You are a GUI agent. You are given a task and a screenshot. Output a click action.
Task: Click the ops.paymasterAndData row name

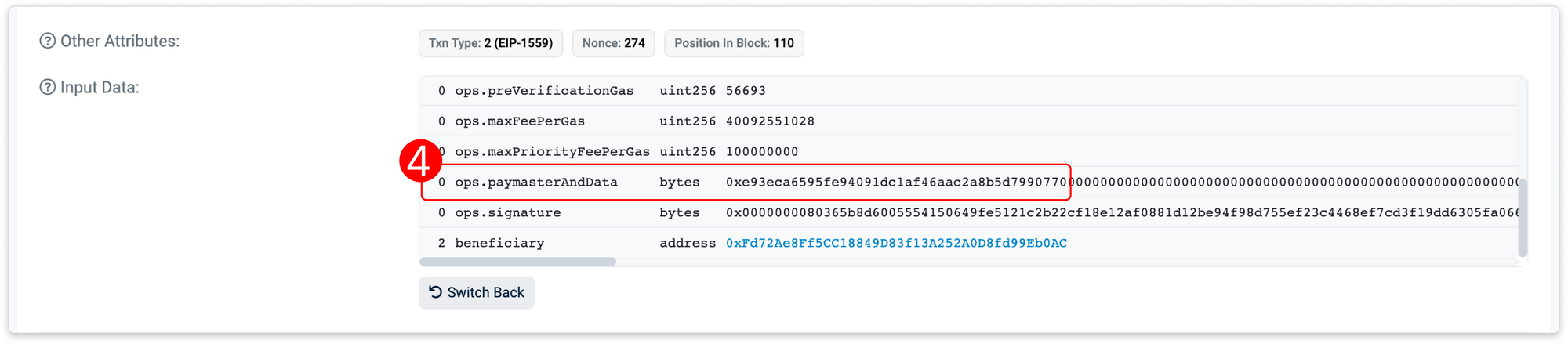click(x=536, y=183)
